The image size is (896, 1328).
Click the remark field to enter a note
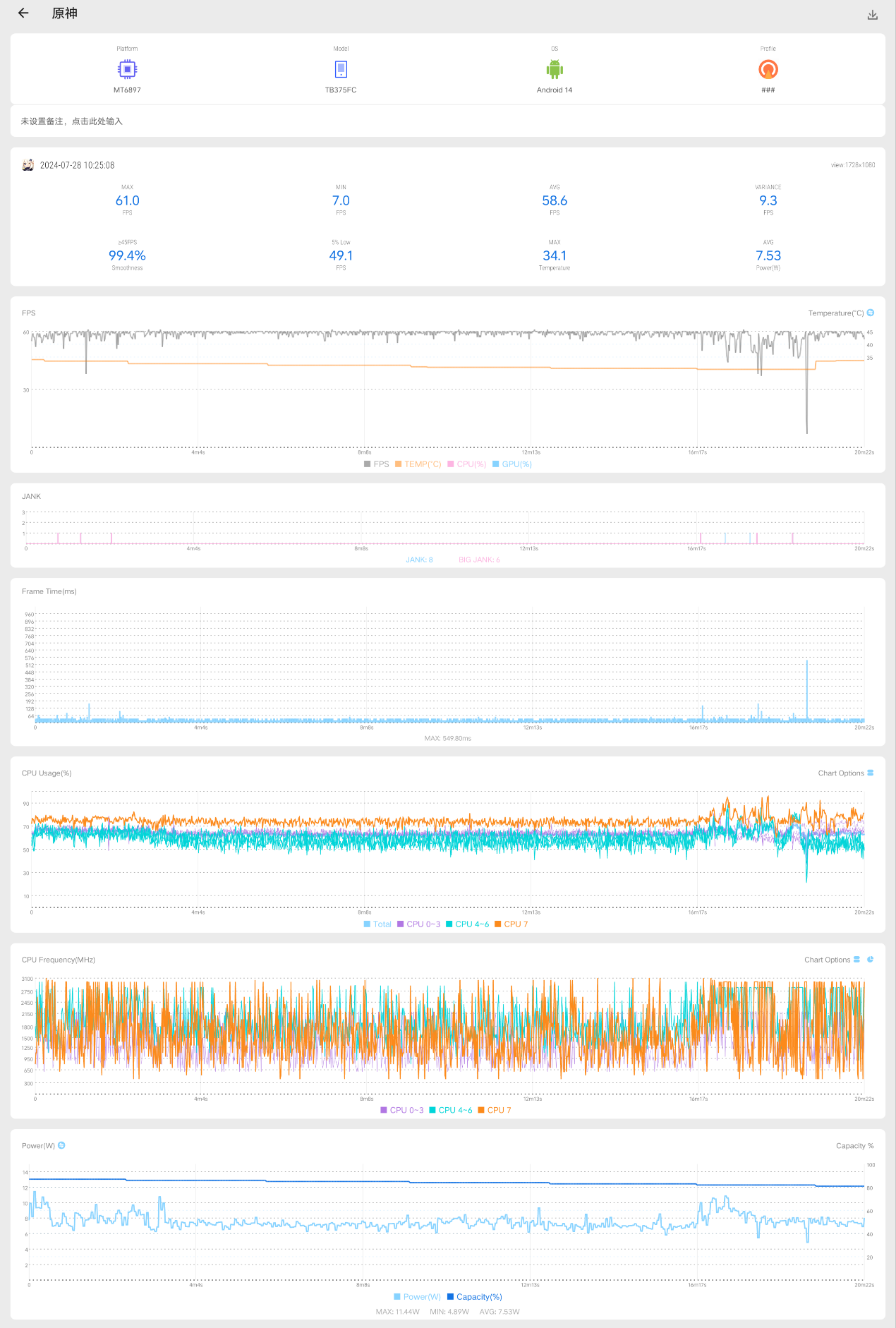[x=72, y=121]
